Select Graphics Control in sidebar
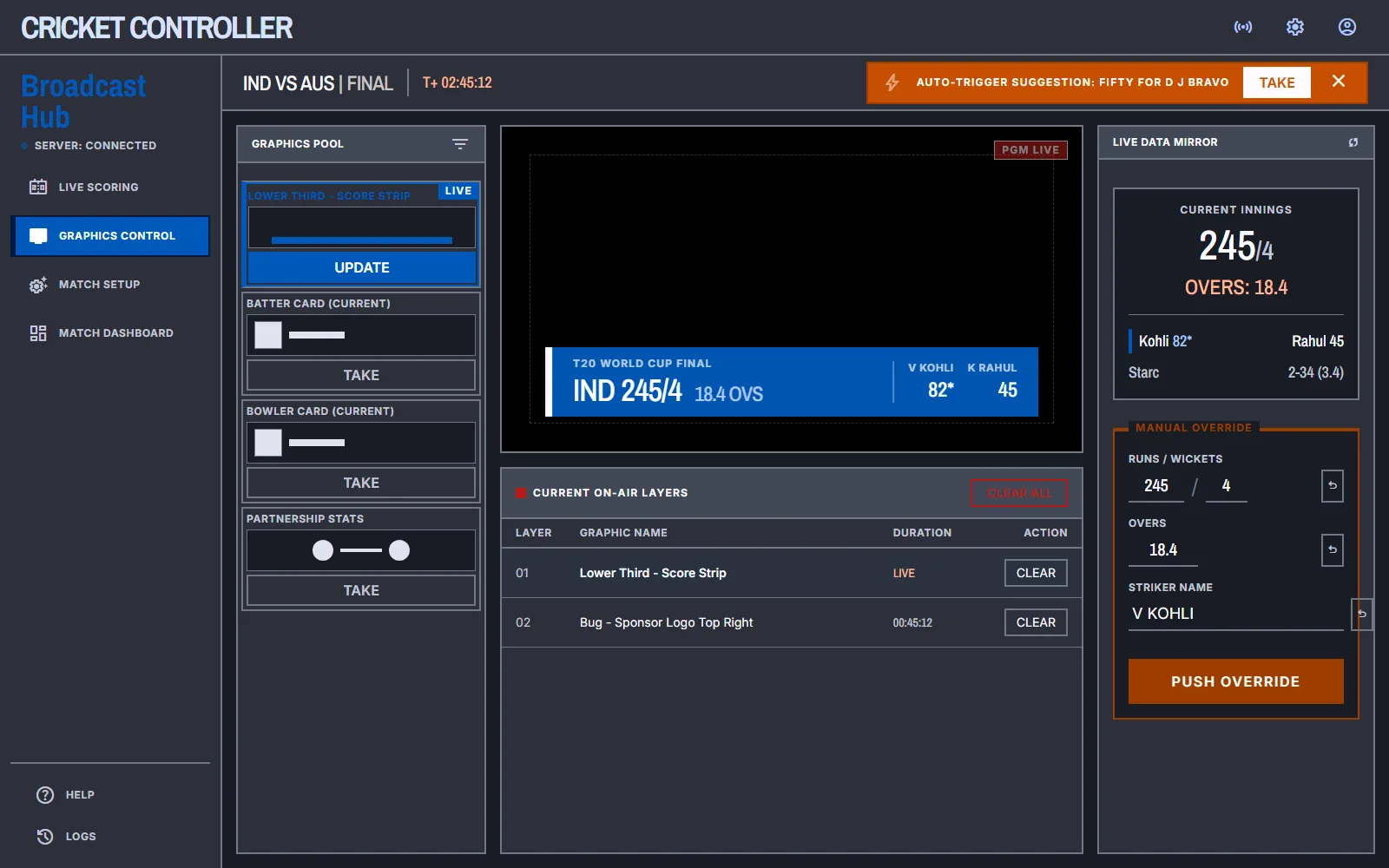 point(110,236)
